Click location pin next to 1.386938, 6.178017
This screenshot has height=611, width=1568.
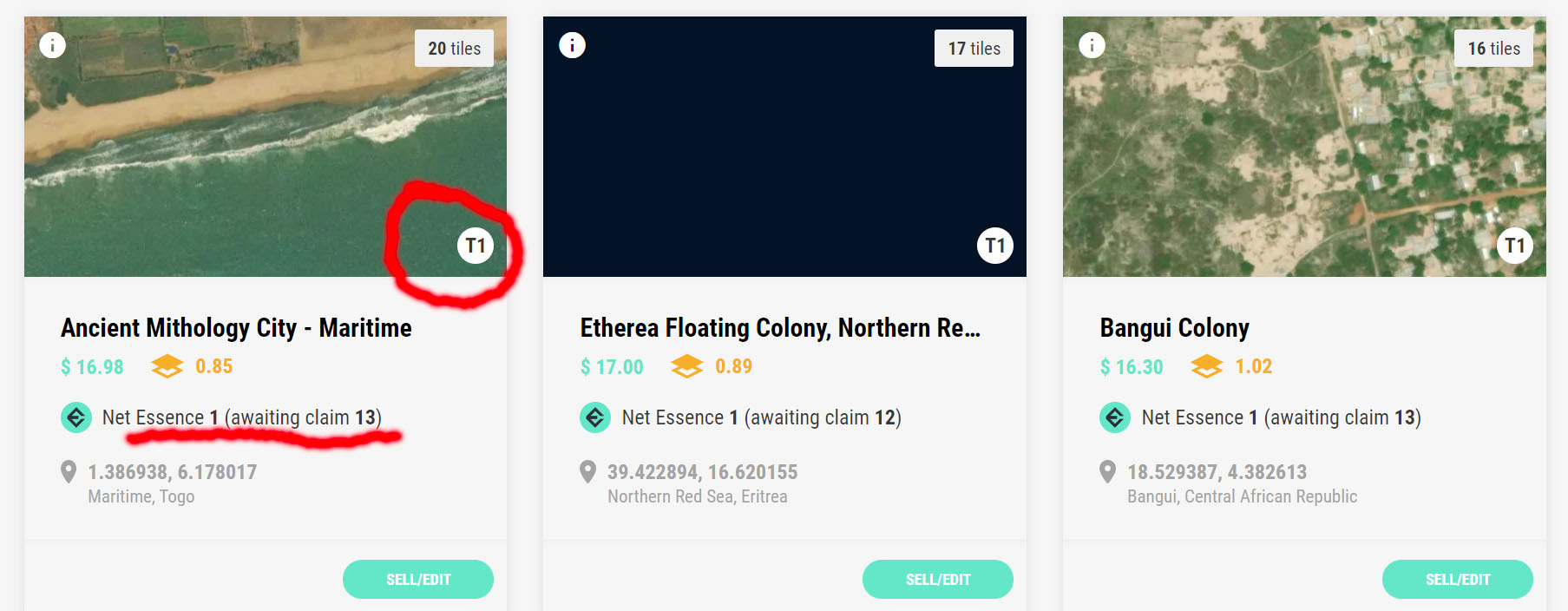[69, 472]
